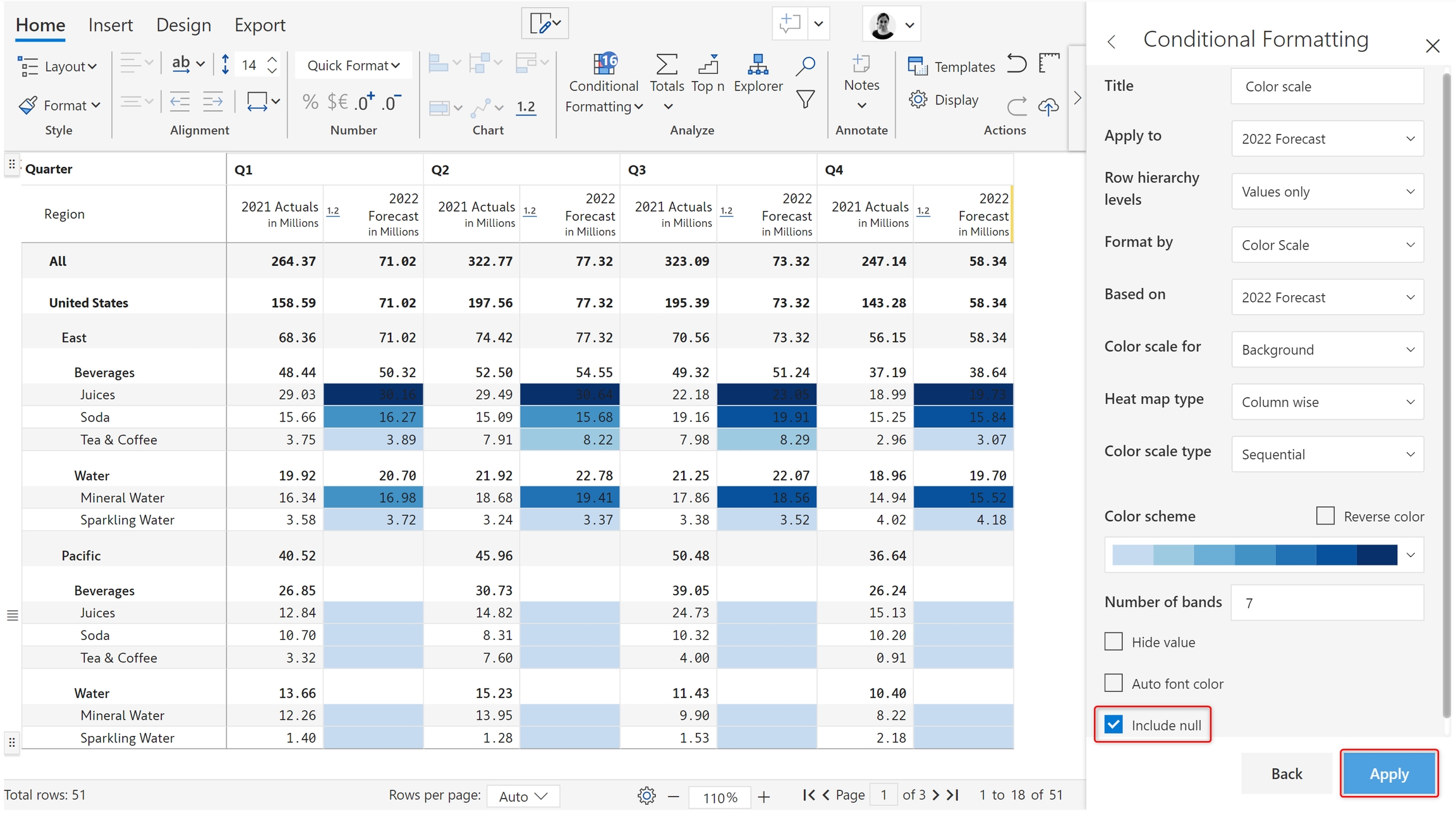Click the undo arrow icon
The image size is (1456, 815).
coord(1016,64)
